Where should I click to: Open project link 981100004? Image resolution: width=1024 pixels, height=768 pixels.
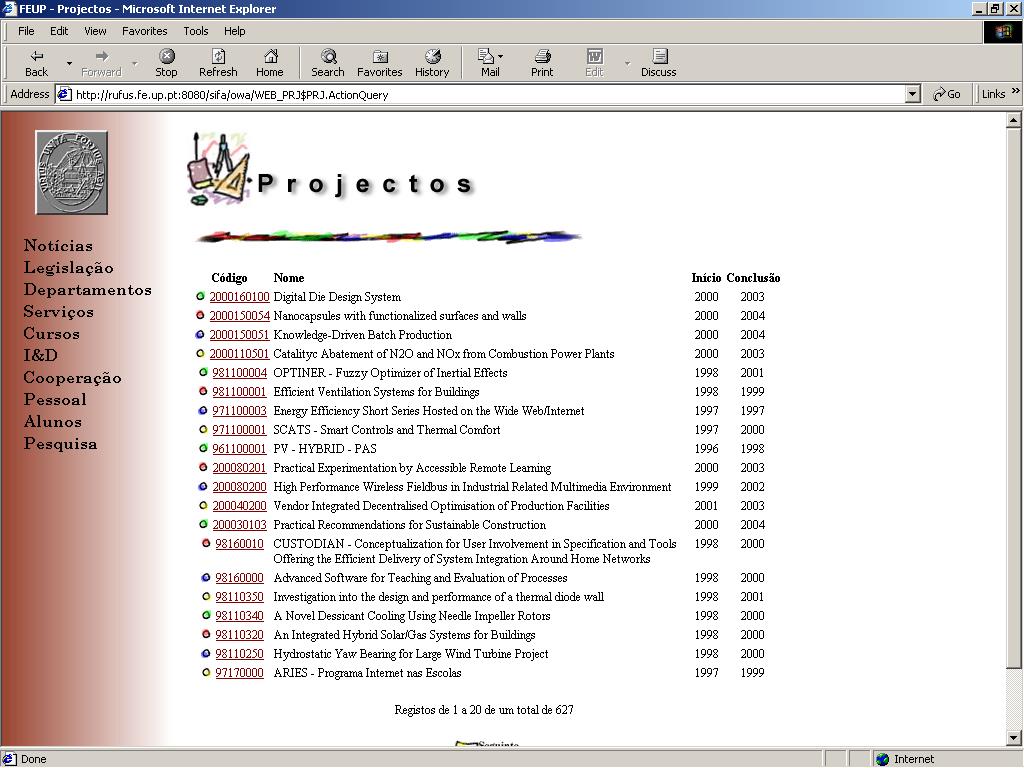[240, 372]
